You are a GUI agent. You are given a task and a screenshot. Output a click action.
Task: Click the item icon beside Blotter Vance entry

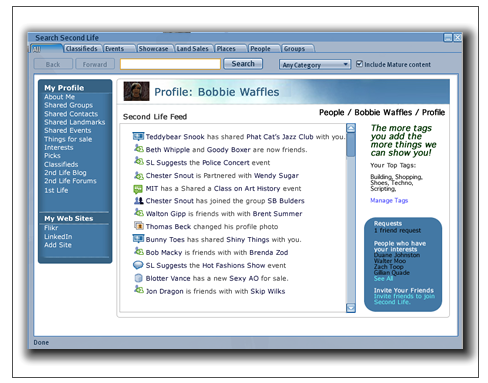coord(138,278)
